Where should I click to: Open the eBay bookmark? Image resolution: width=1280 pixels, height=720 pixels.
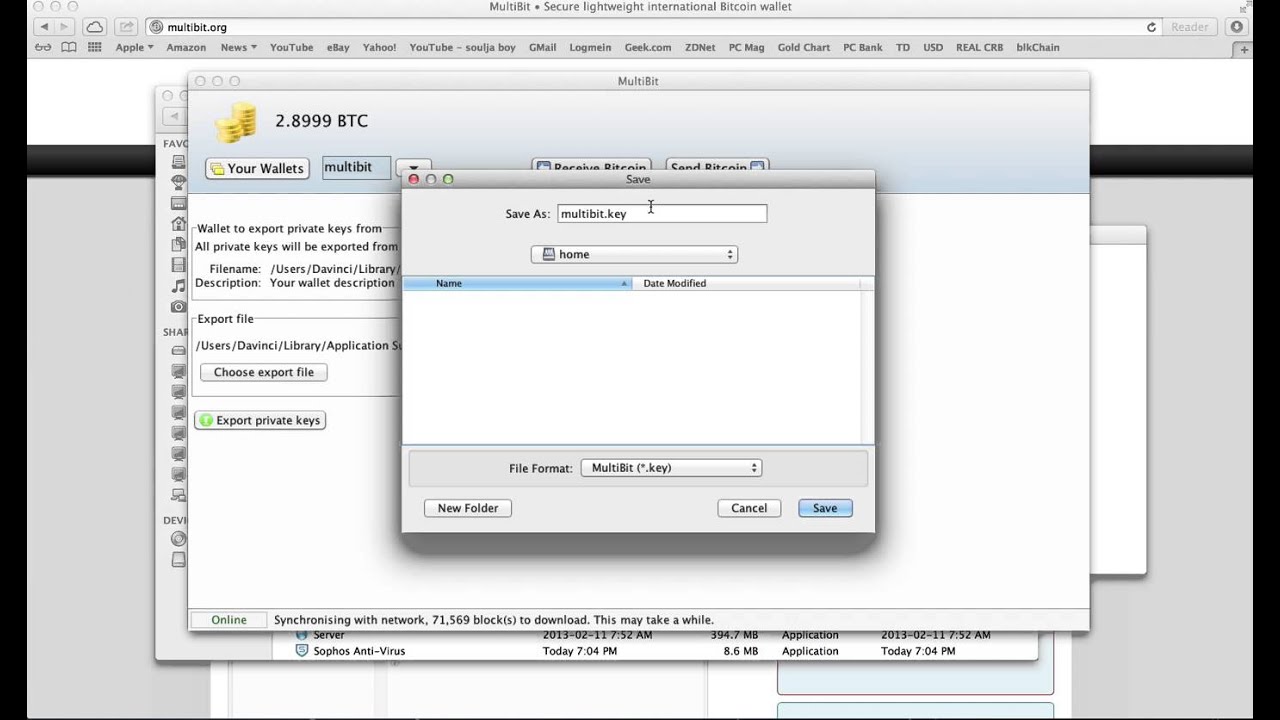(338, 47)
